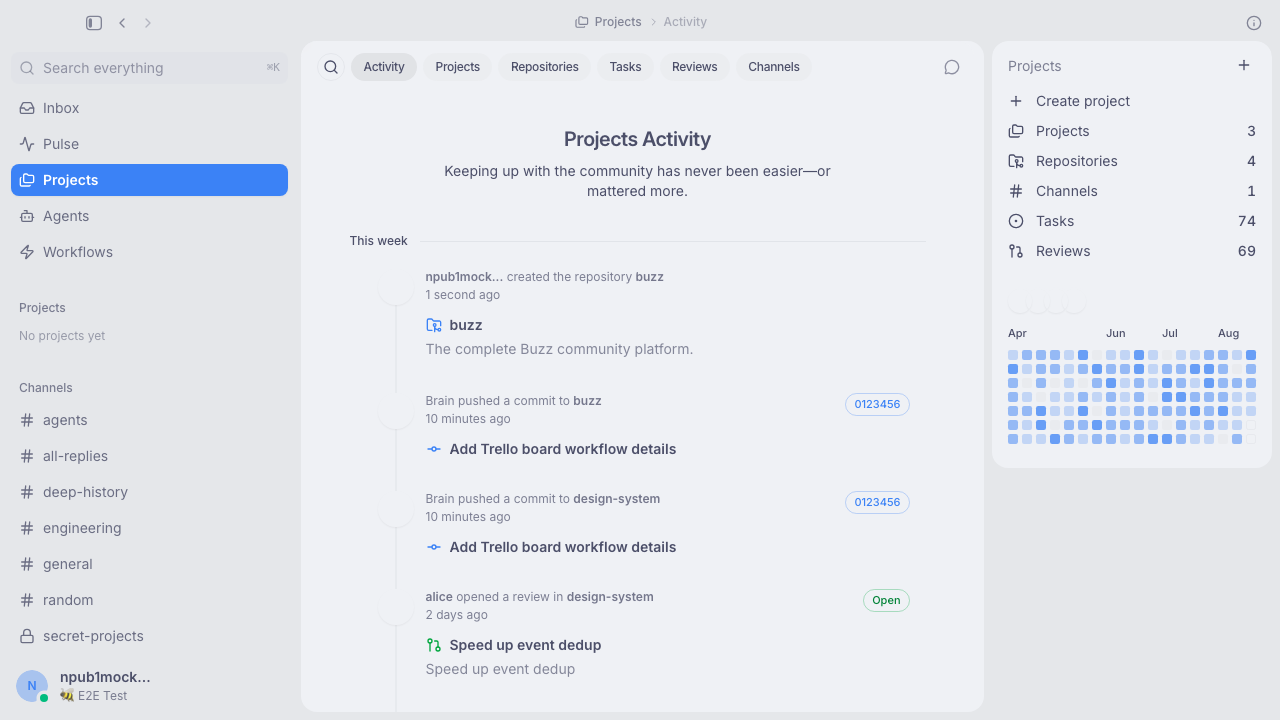Screen dimensions: 1280x720
Task: Open Agents in the sidebar
Action: [x=149, y=216]
